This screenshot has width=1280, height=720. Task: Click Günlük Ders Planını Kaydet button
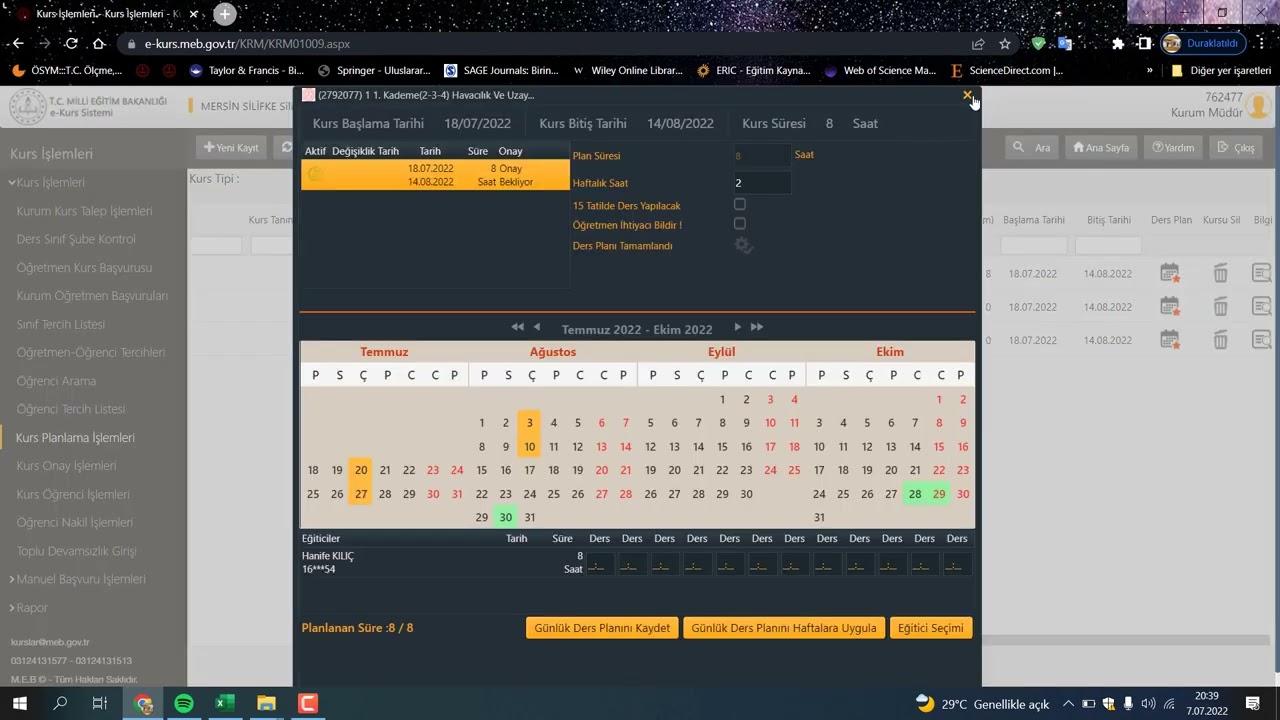pos(602,628)
